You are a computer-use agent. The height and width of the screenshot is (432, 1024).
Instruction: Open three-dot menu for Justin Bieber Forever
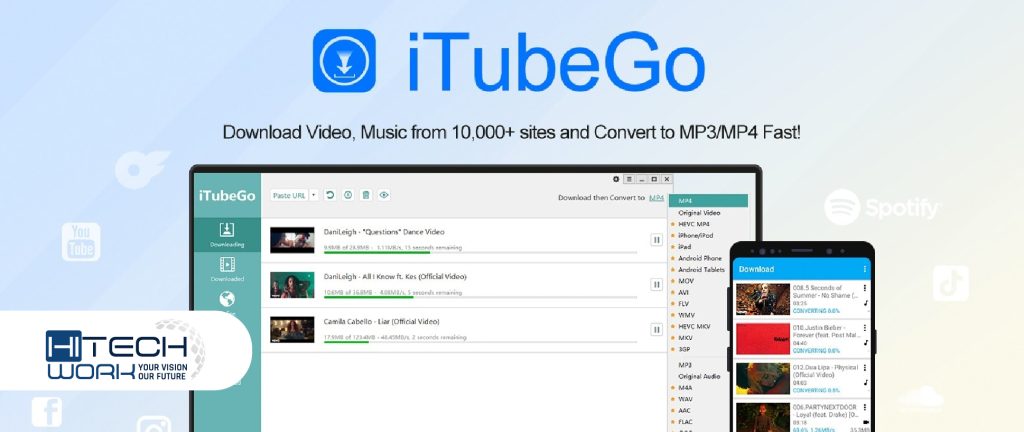coord(865,326)
